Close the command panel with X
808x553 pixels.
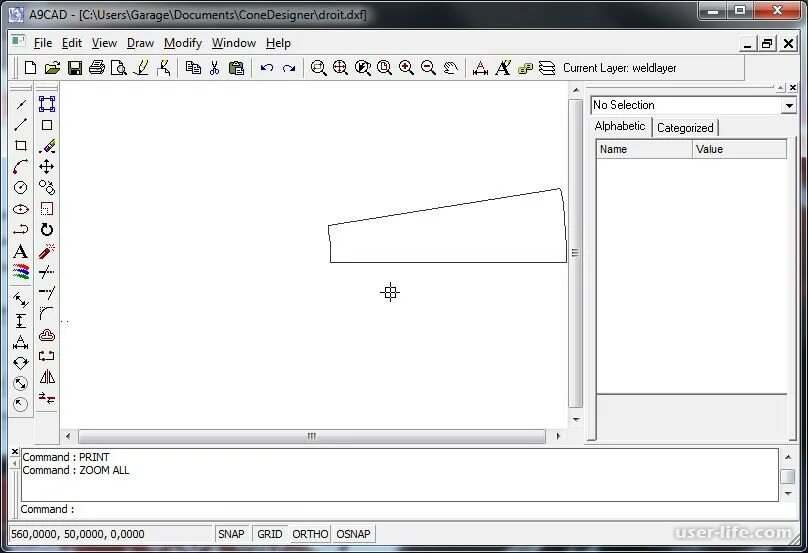(x=14, y=452)
